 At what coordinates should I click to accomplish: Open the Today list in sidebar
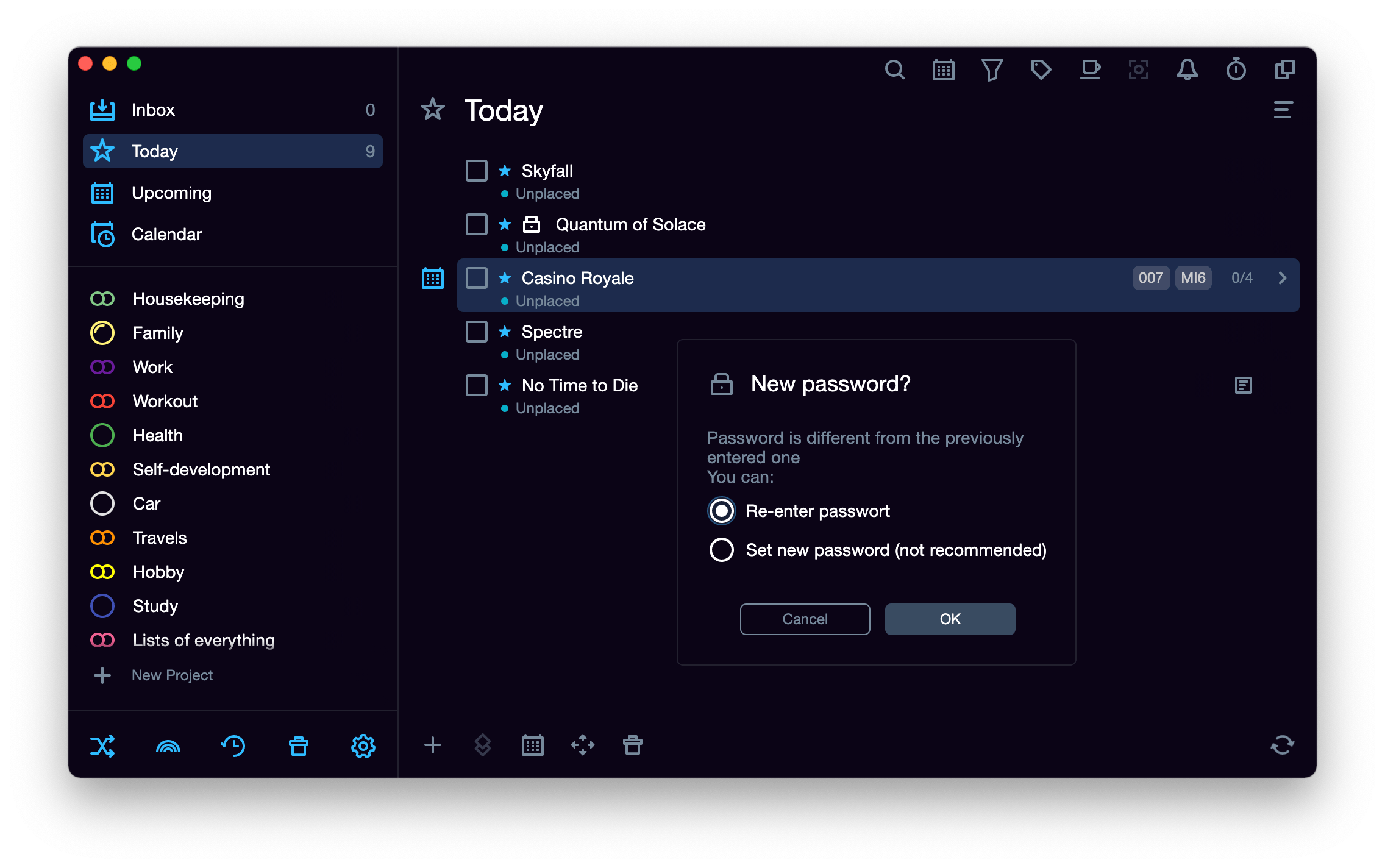pyautogui.click(x=233, y=151)
